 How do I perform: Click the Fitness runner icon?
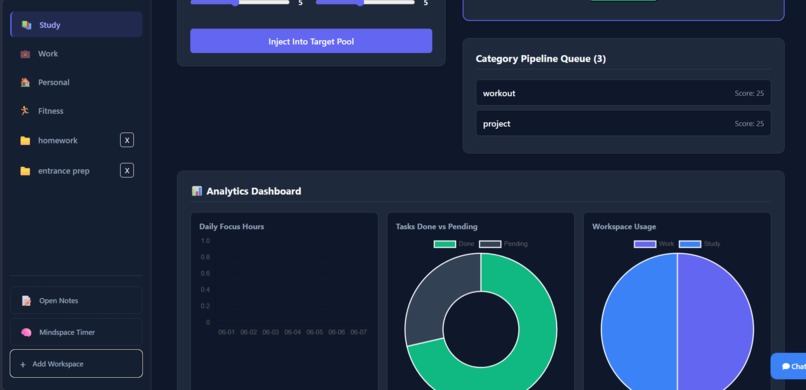click(x=25, y=111)
